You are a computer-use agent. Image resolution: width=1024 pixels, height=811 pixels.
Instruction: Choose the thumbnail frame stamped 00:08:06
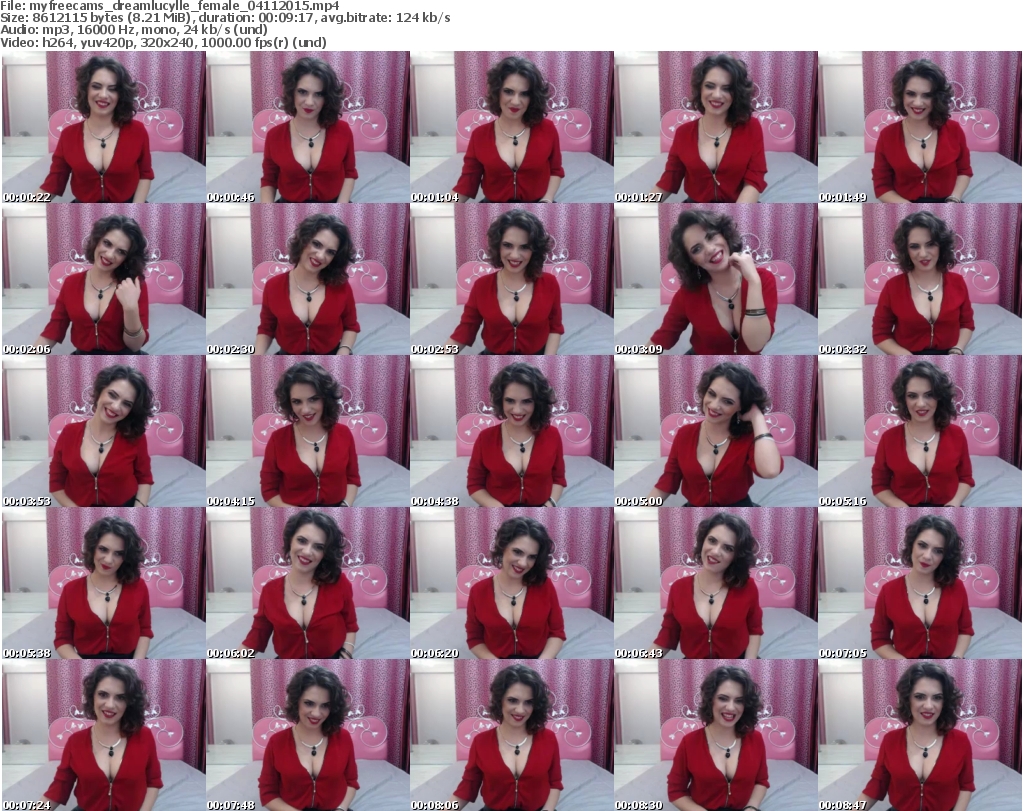point(512,735)
